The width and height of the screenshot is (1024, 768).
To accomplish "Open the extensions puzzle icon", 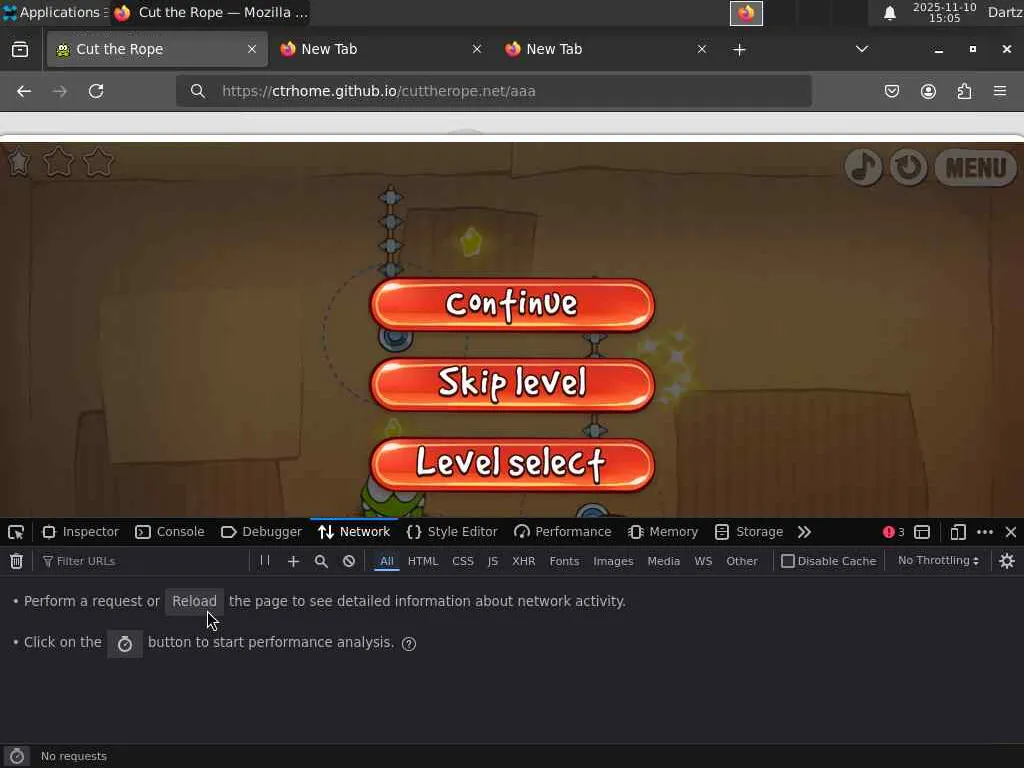I will point(964,91).
